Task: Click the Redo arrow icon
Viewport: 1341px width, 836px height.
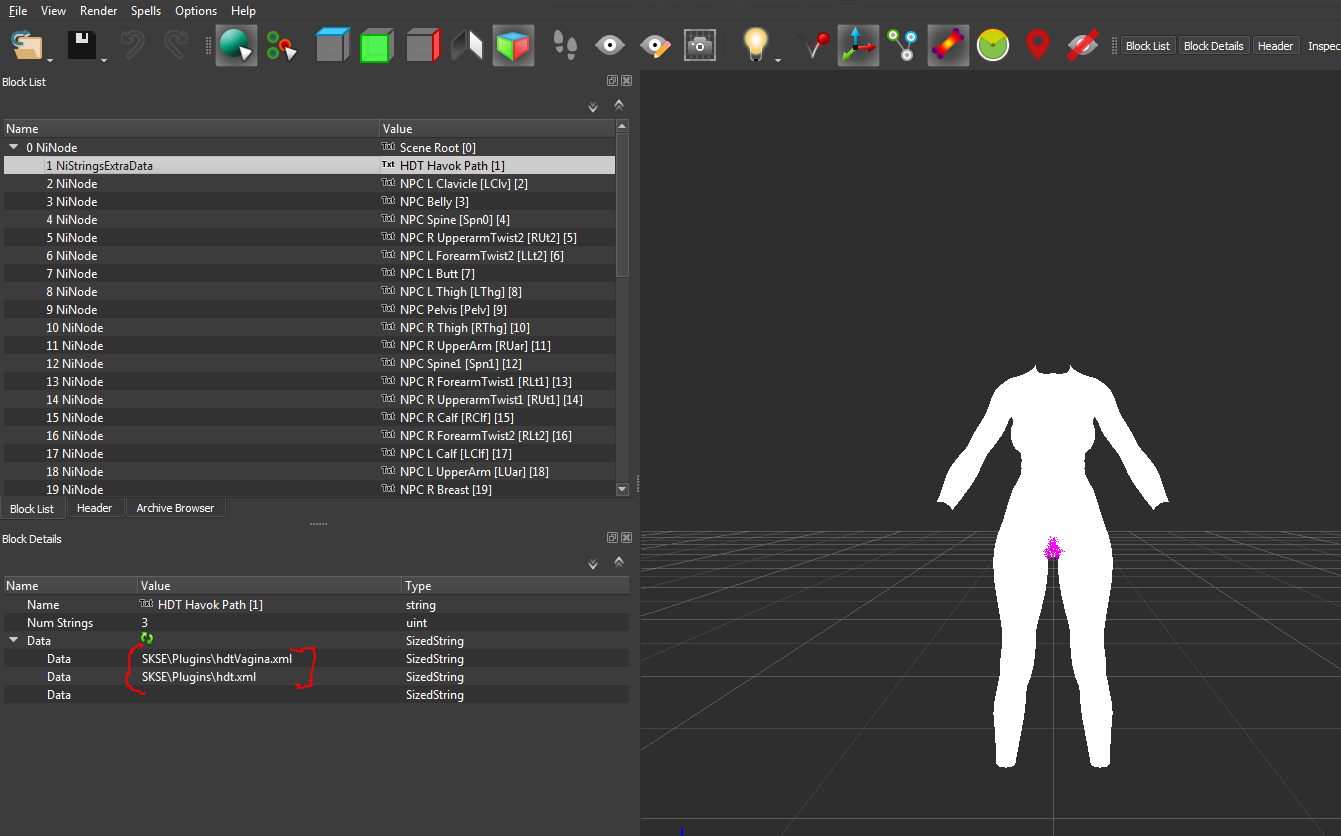Action: 176,46
